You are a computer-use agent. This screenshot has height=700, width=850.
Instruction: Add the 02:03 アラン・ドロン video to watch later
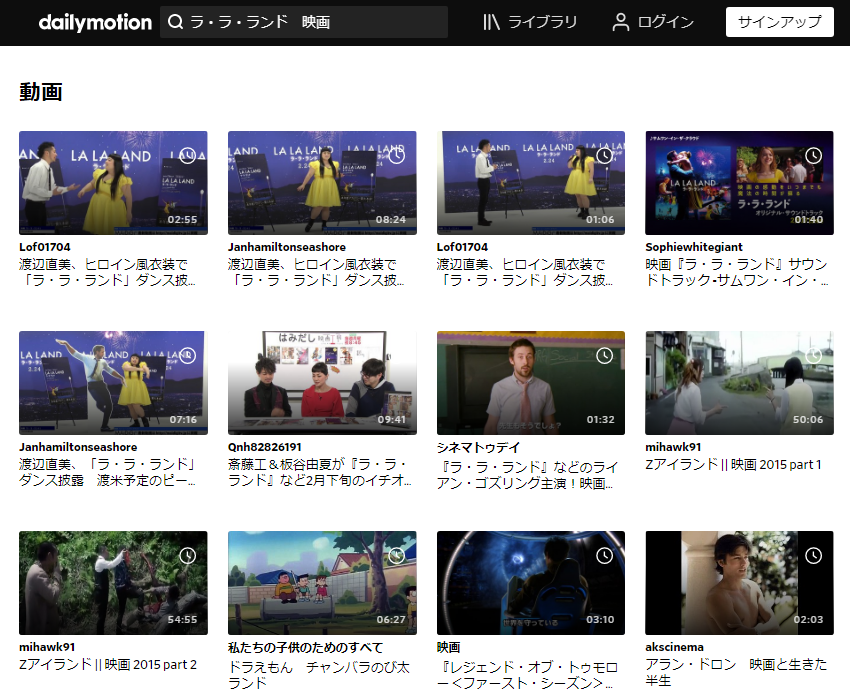pyautogui.click(x=813, y=556)
